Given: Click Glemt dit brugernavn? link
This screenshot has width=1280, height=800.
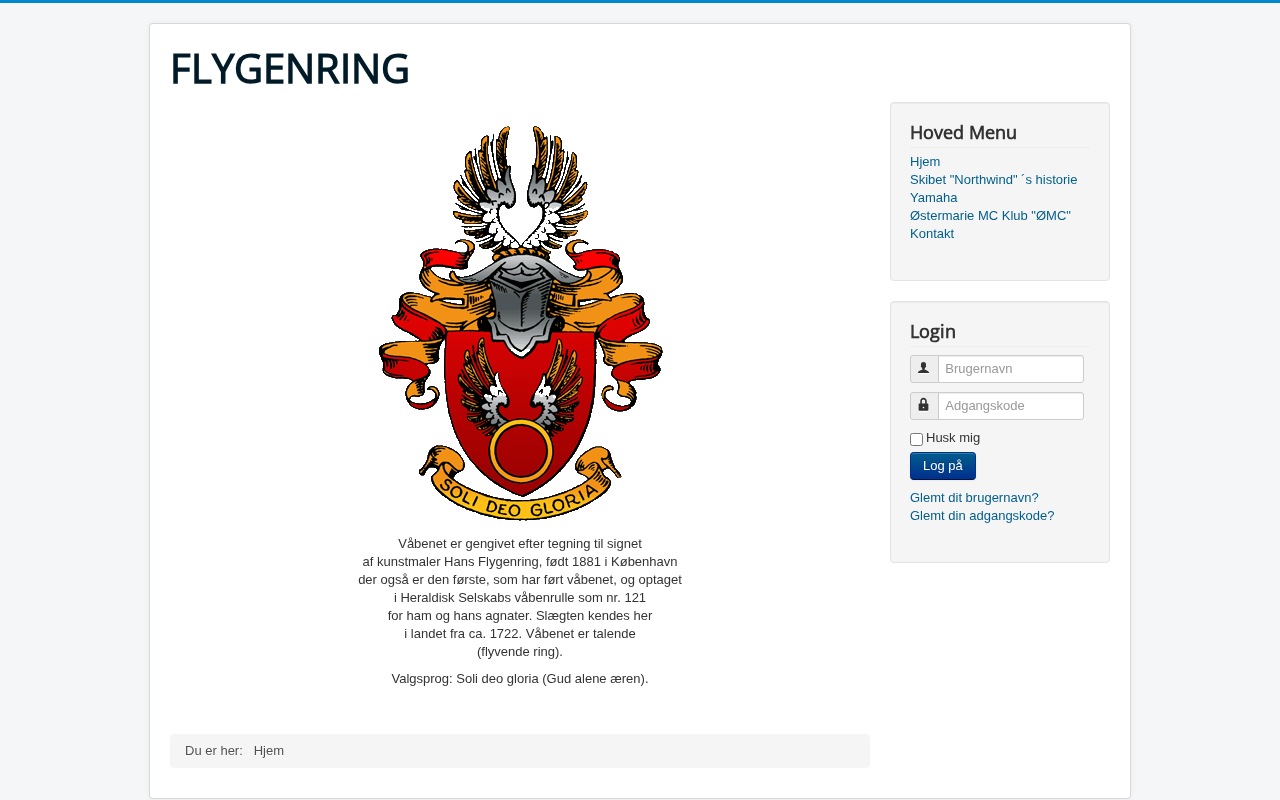Looking at the screenshot, I should click(974, 498).
